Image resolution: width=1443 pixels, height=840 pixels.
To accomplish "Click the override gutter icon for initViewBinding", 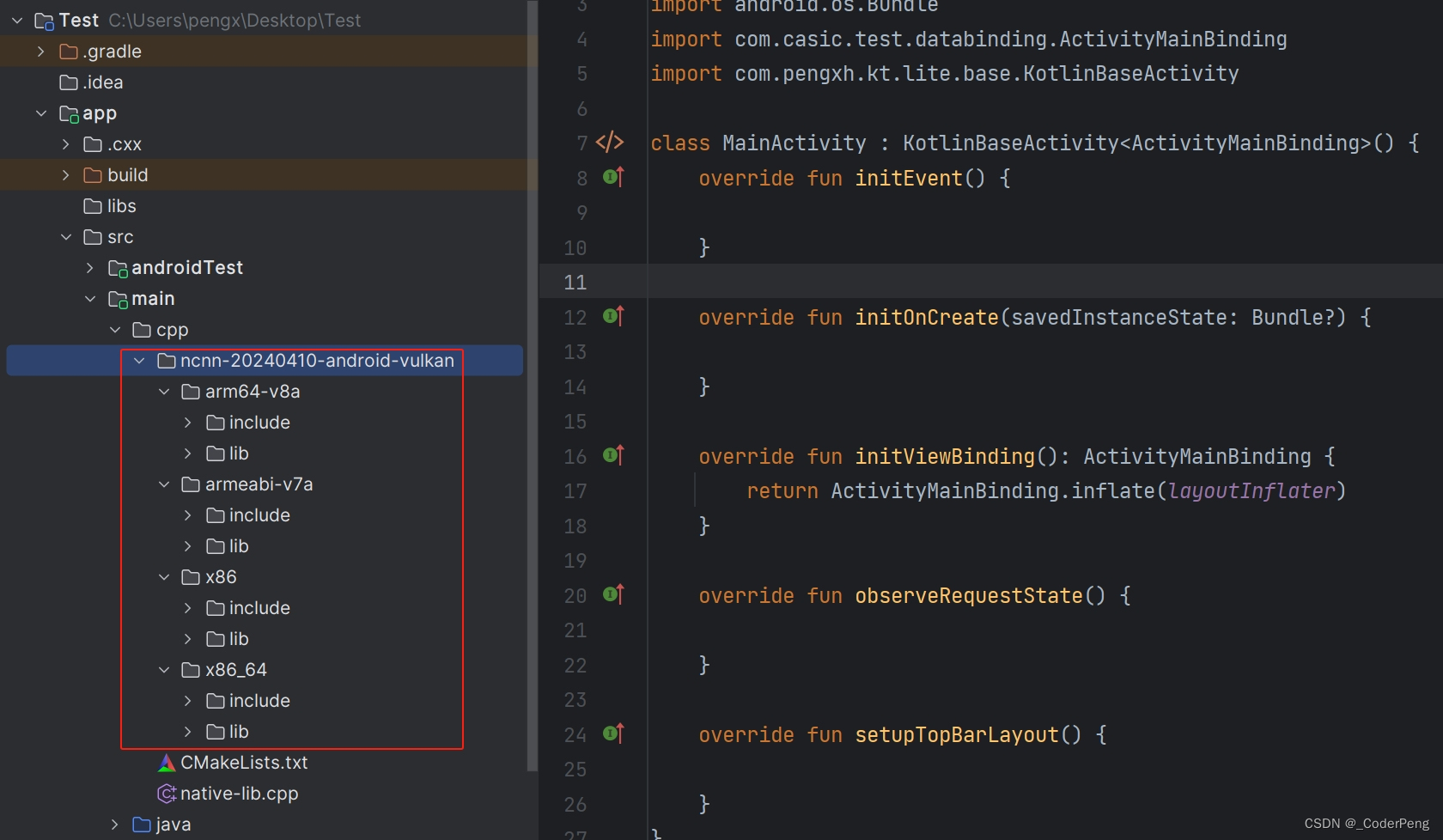I will coord(613,455).
